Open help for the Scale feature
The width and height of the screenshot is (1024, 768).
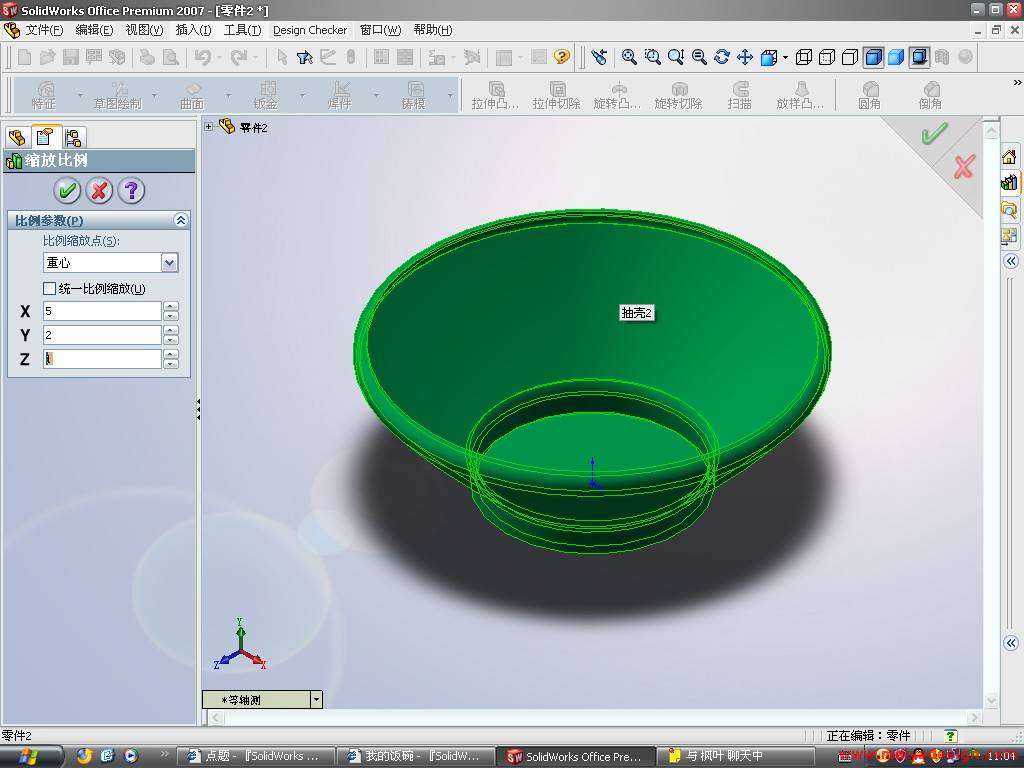tap(131, 190)
